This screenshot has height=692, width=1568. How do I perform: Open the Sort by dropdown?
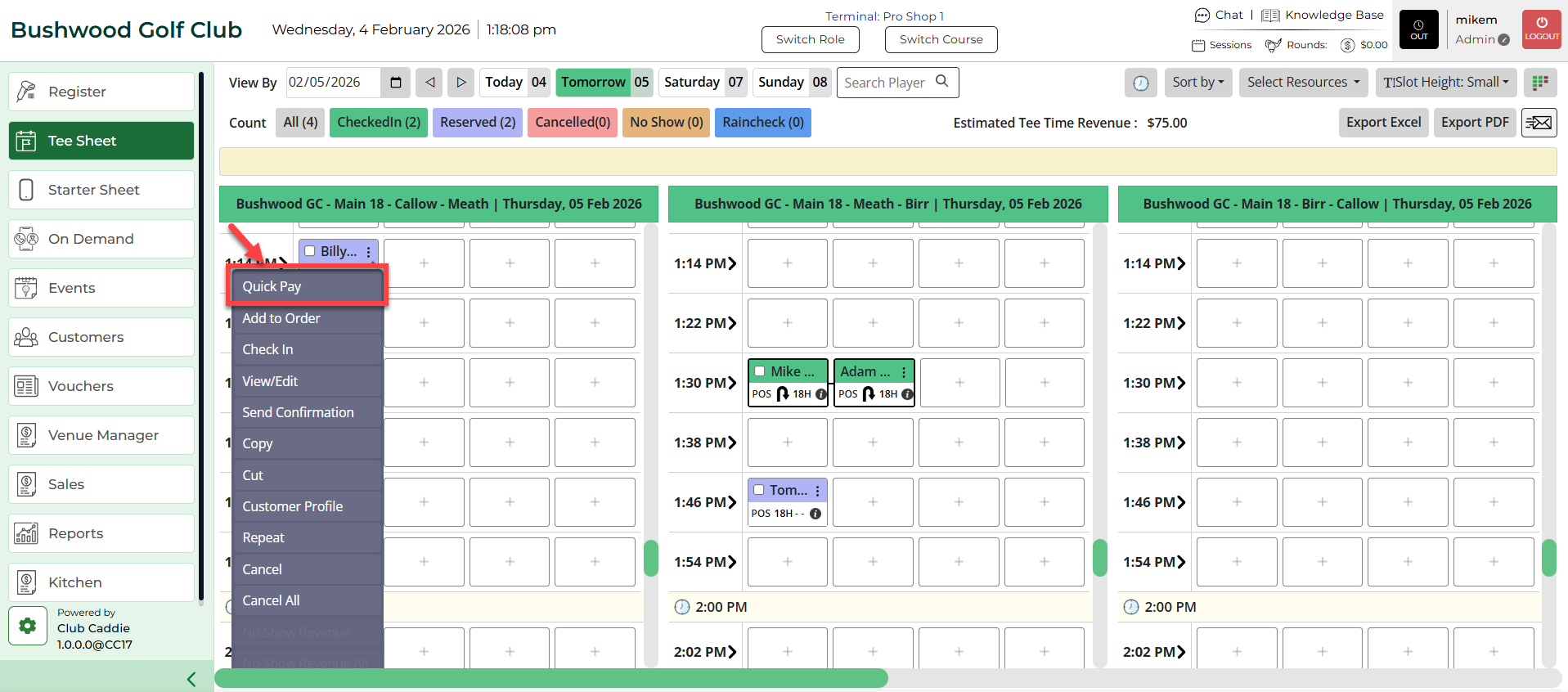(x=1197, y=83)
